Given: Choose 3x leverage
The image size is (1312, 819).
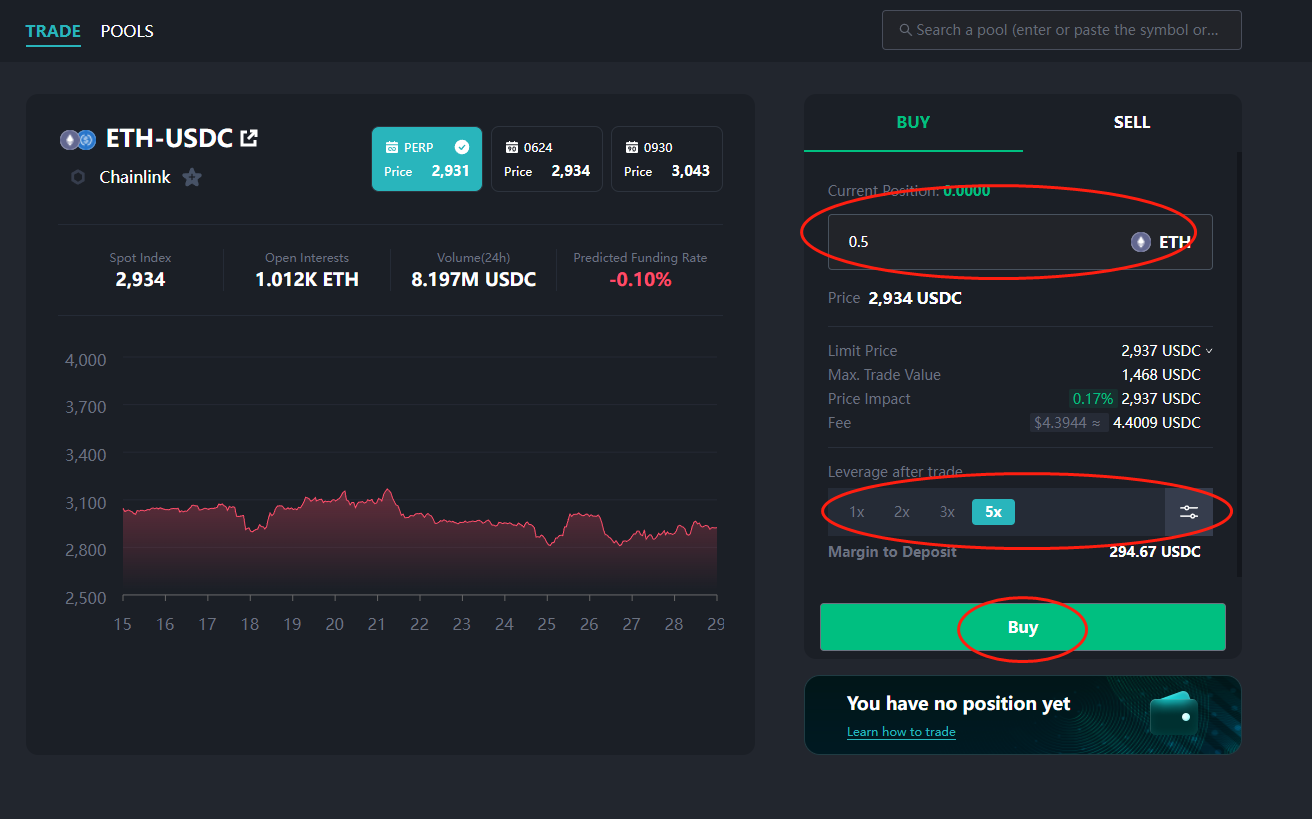Looking at the screenshot, I should [x=947, y=512].
